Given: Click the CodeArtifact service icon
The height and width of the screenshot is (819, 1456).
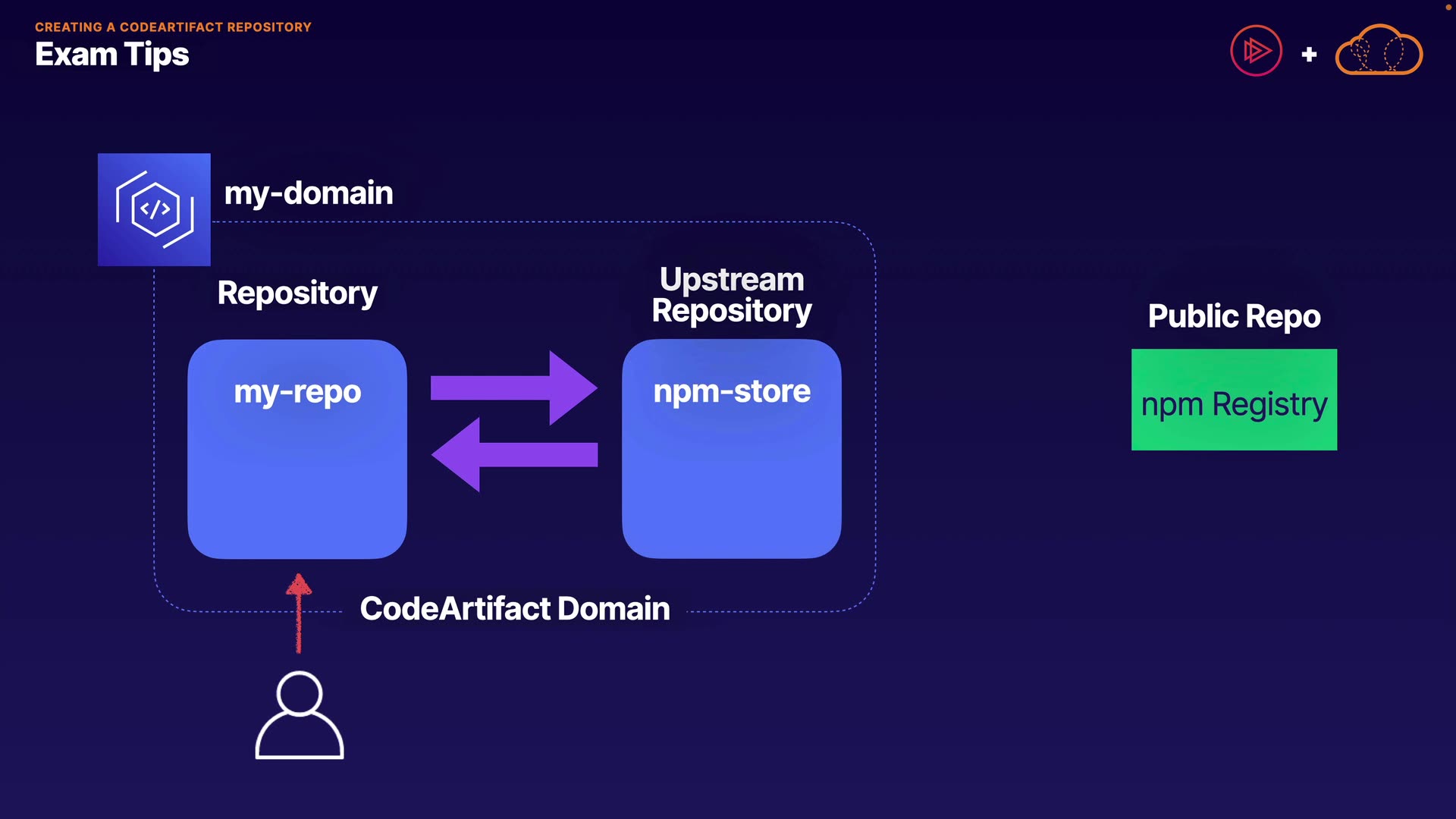Looking at the screenshot, I should 154,209.
